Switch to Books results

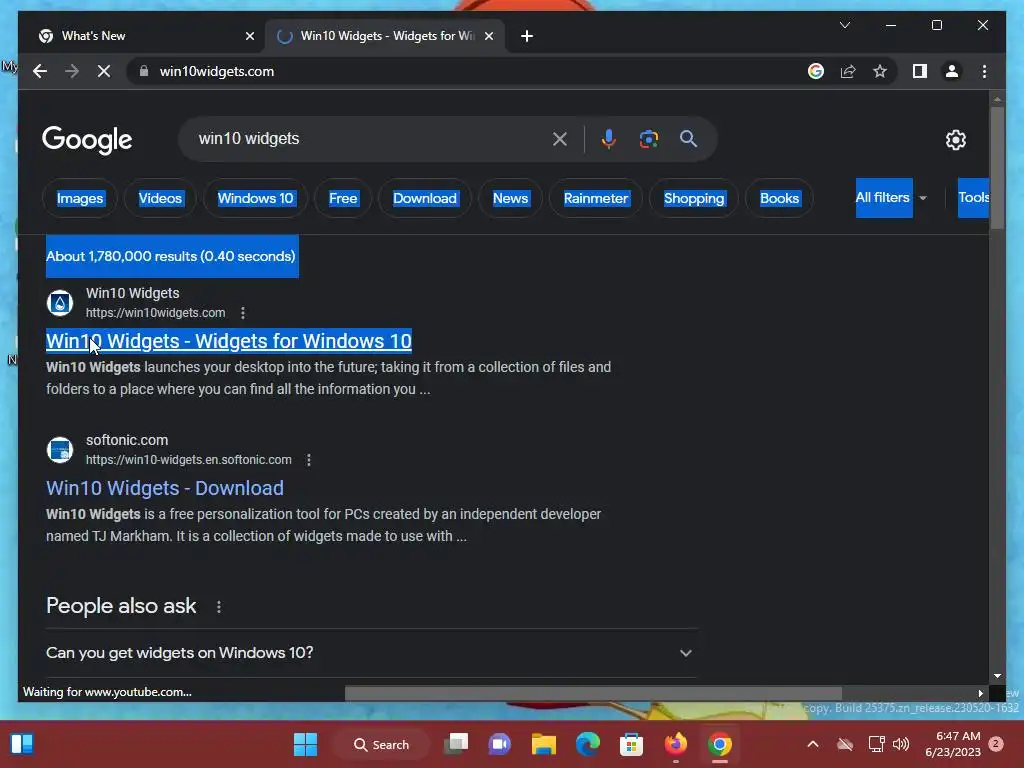coord(779,198)
